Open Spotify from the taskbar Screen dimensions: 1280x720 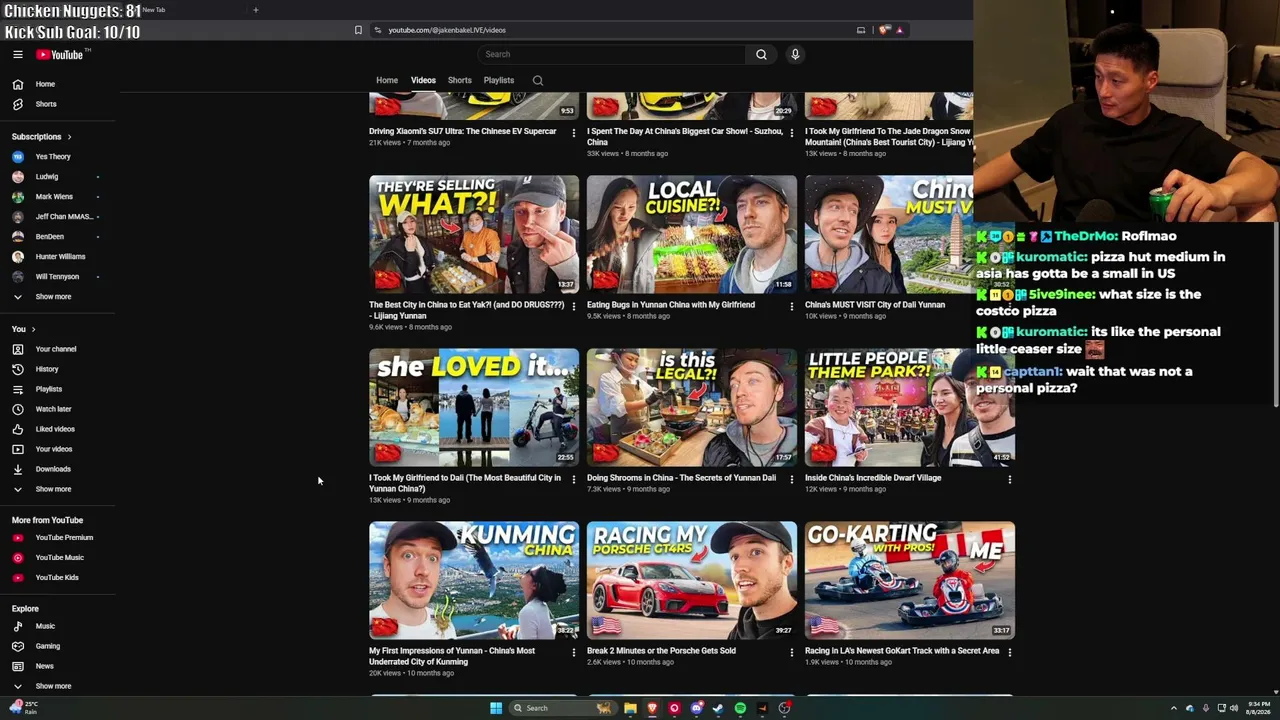coord(740,708)
